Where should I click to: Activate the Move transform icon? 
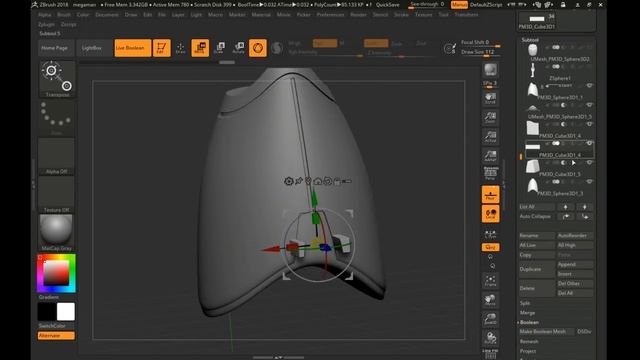coord(200,48)
